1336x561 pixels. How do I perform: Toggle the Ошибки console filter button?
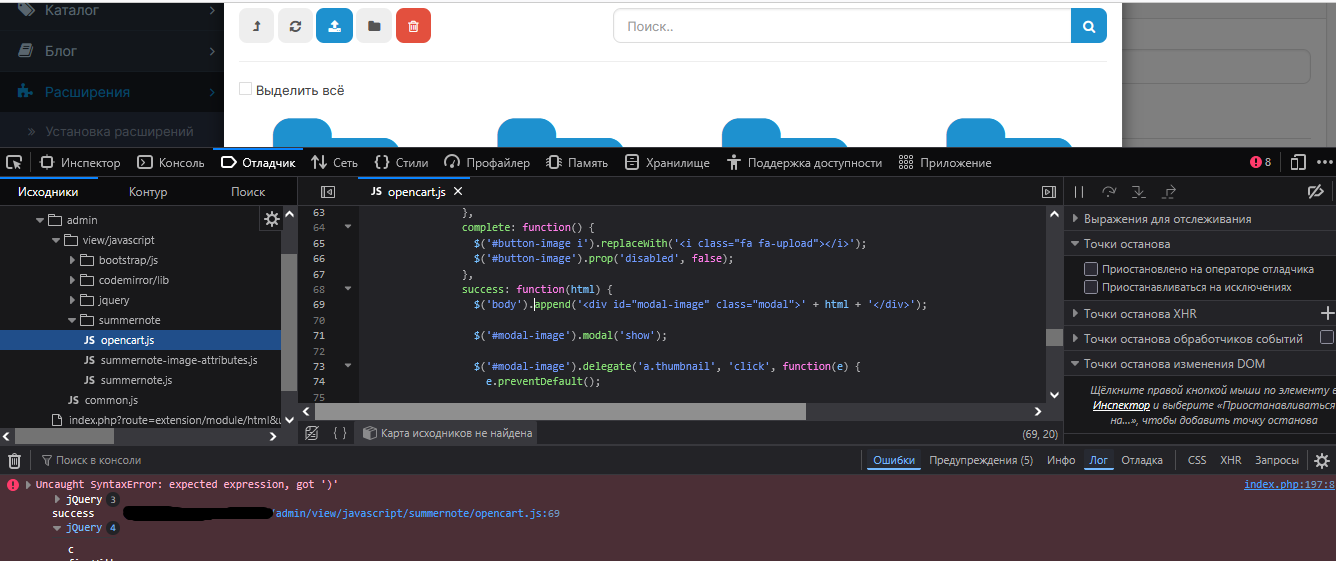coord(894,460)
